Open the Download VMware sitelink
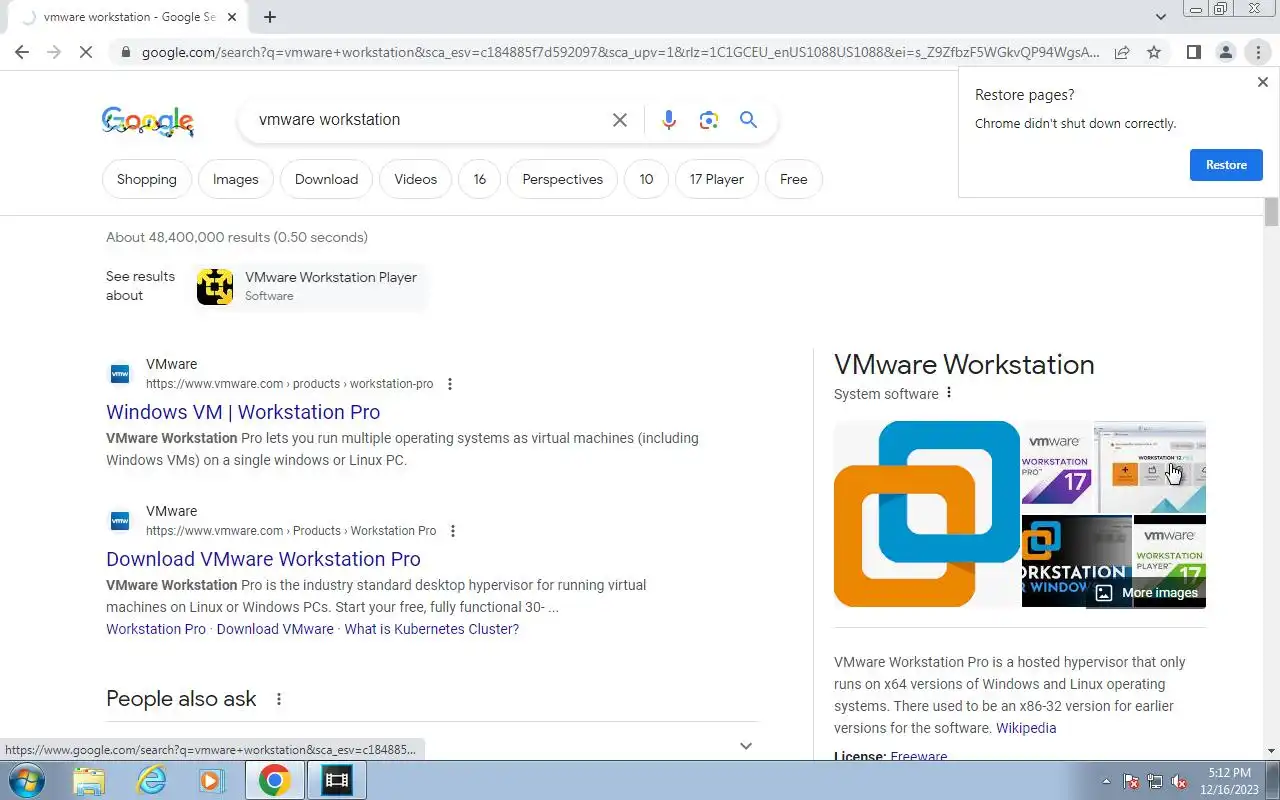The image size is (1280, 800). click(275, 629)
